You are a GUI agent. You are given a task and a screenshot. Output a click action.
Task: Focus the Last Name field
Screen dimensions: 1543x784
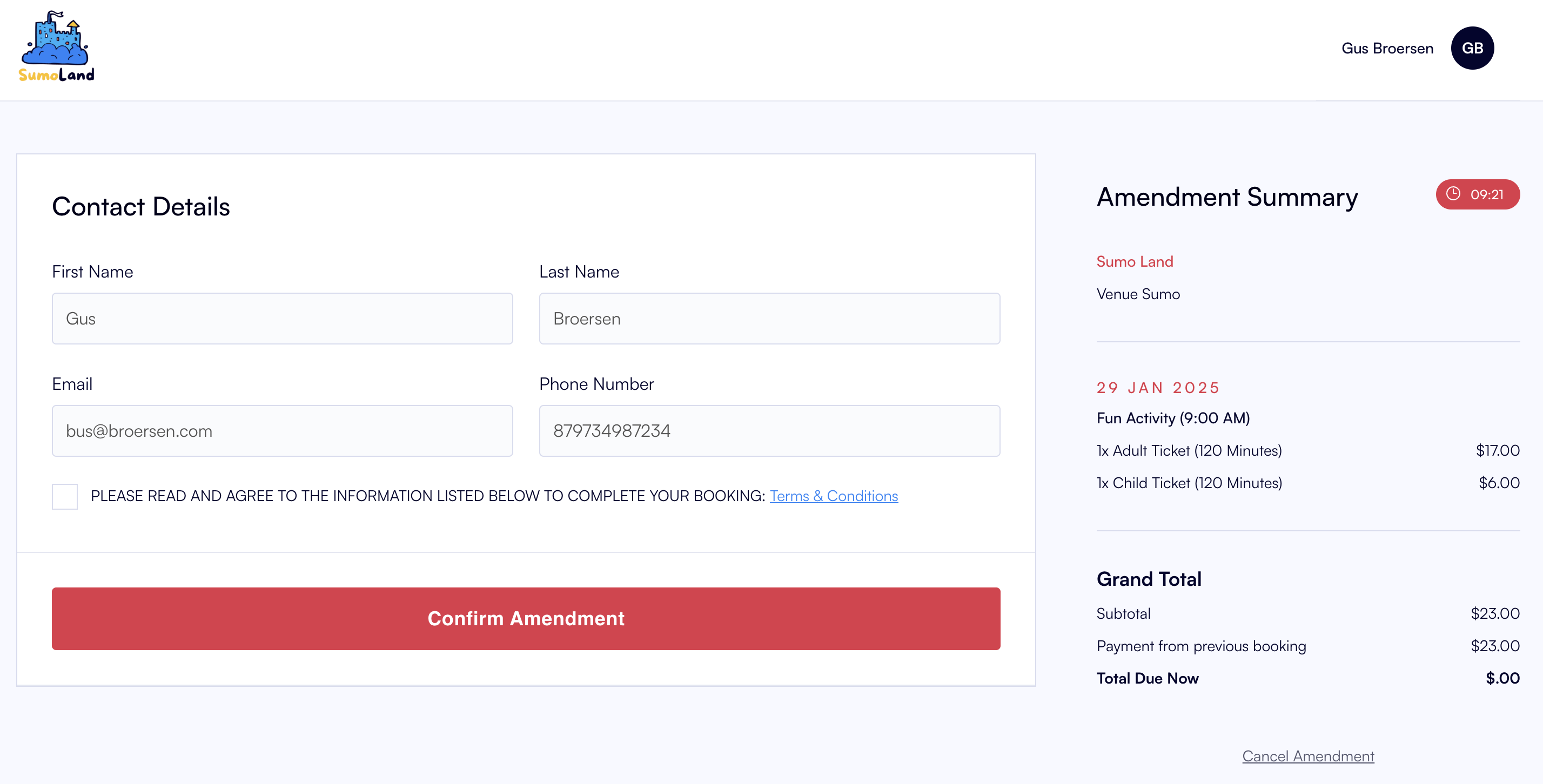[769, 319]
